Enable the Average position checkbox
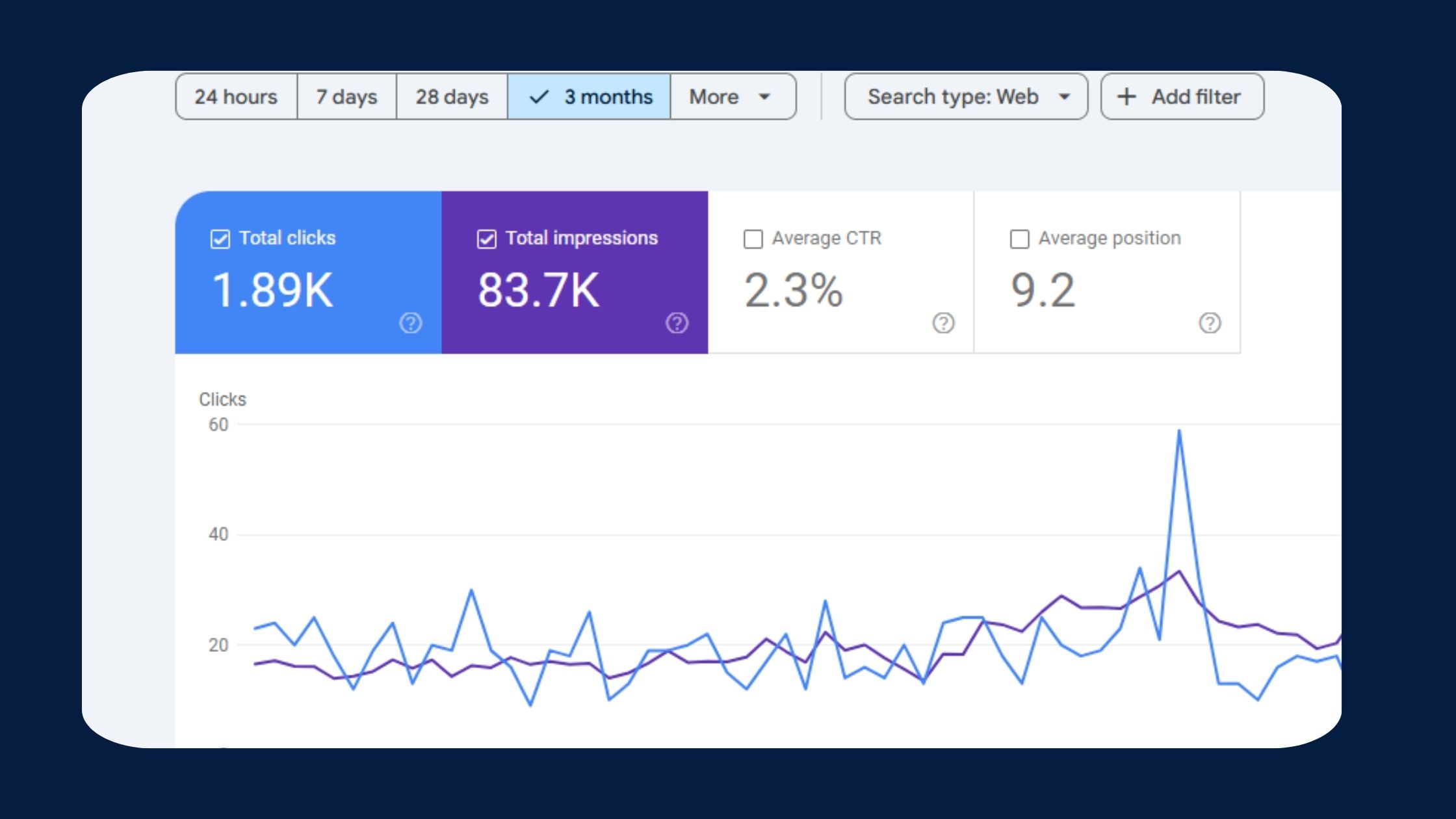1456x819 pixels. click(1019, 239)
